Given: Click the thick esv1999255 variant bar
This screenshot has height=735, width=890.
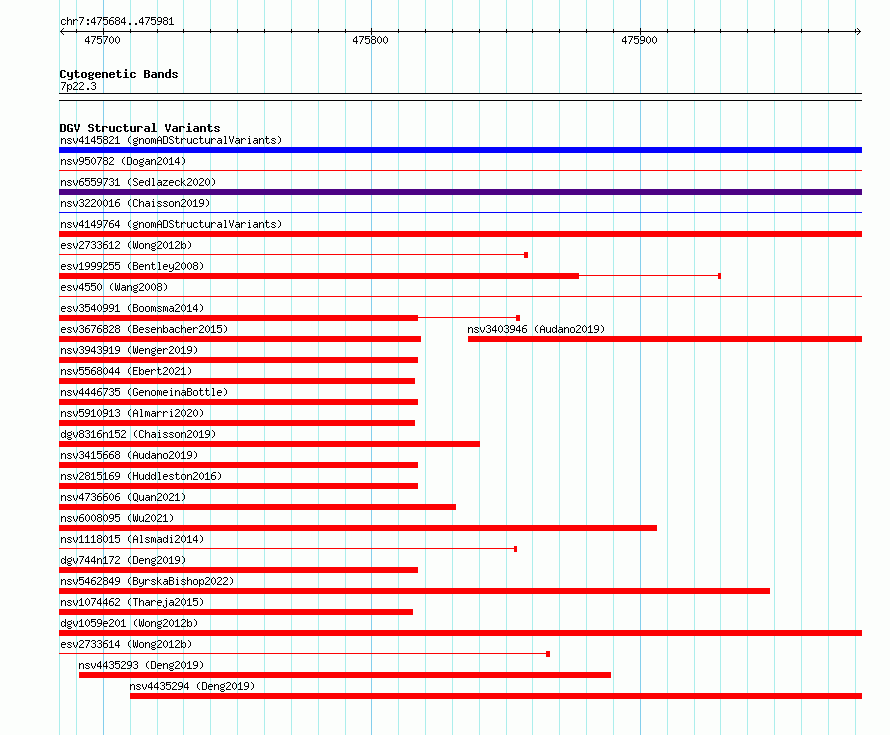Looking at the screenshot, I should coord(319,276).
